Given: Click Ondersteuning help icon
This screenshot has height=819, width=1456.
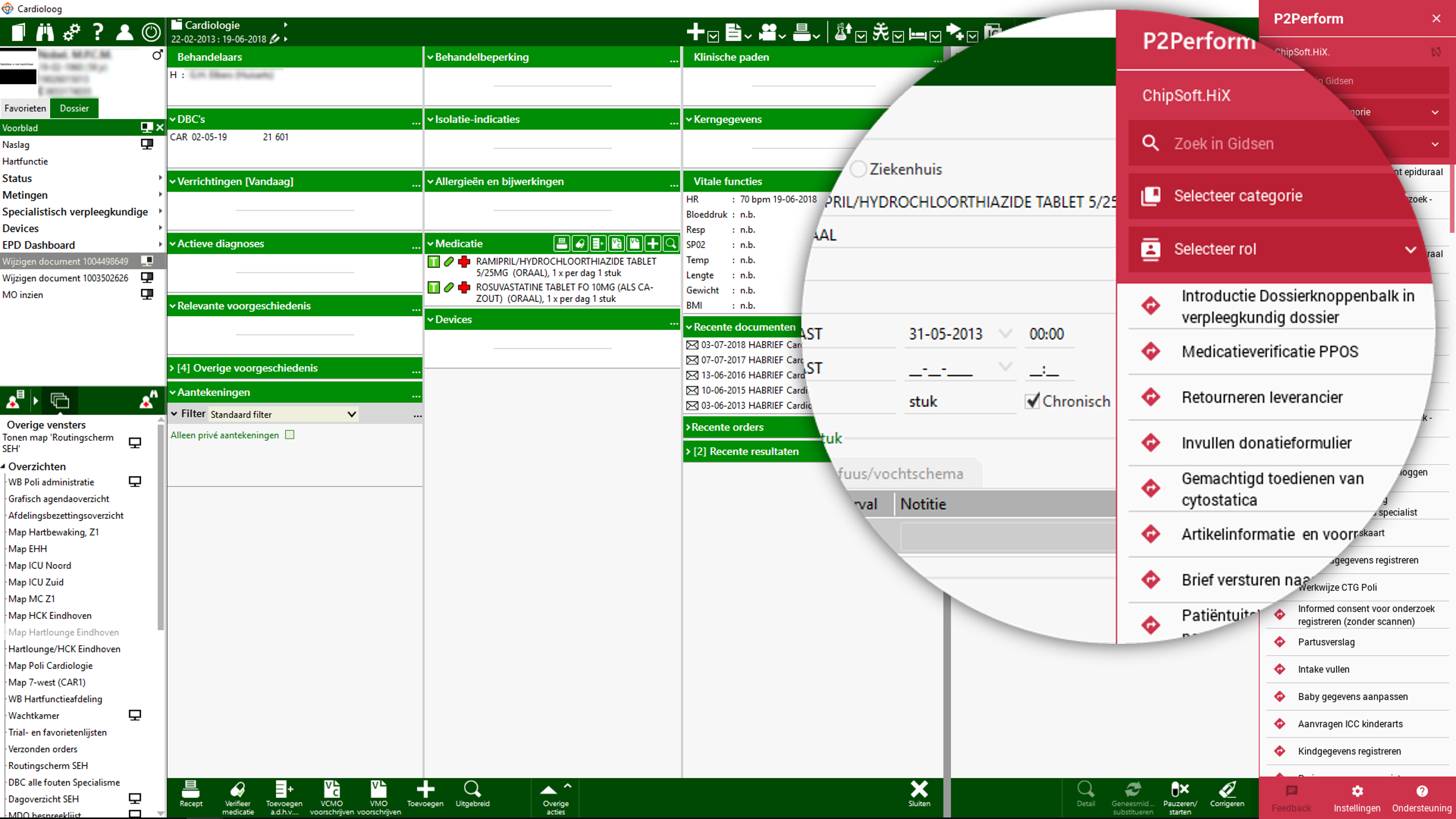Looking at the screenshot, I should (x=1421, y=792).
